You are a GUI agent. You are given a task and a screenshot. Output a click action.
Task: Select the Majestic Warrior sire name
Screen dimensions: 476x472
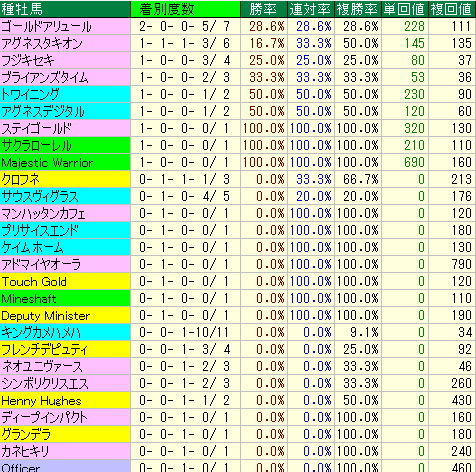coord(47,163)
